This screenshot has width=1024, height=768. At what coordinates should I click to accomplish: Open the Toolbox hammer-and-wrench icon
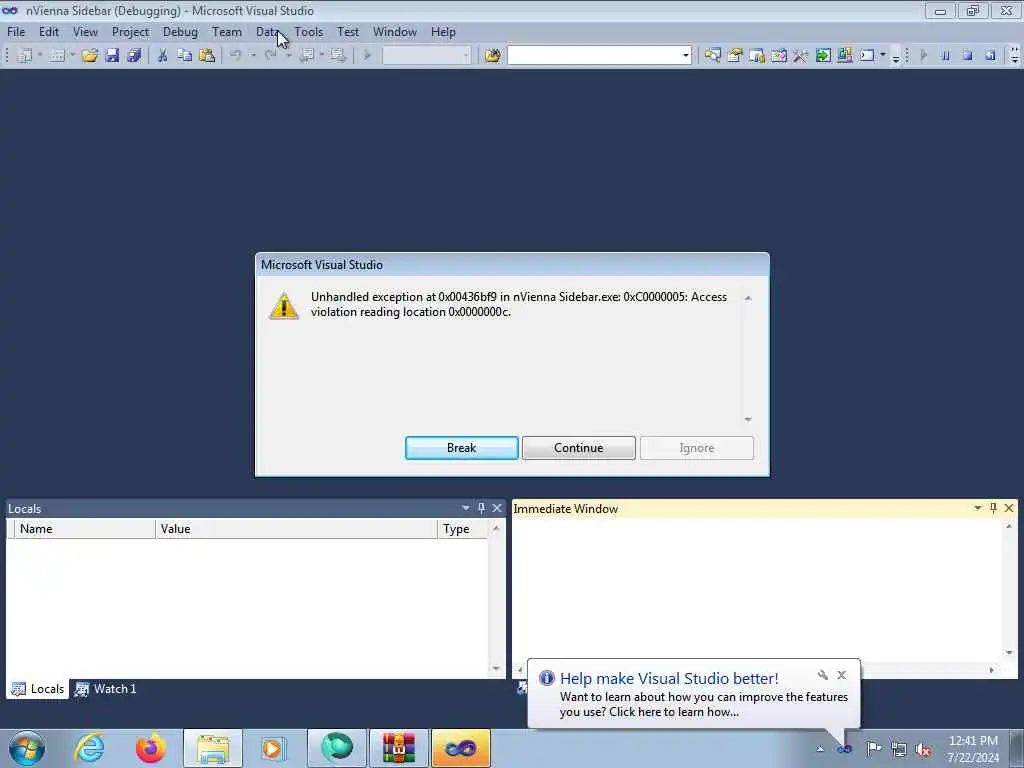(x=800, y=56)
